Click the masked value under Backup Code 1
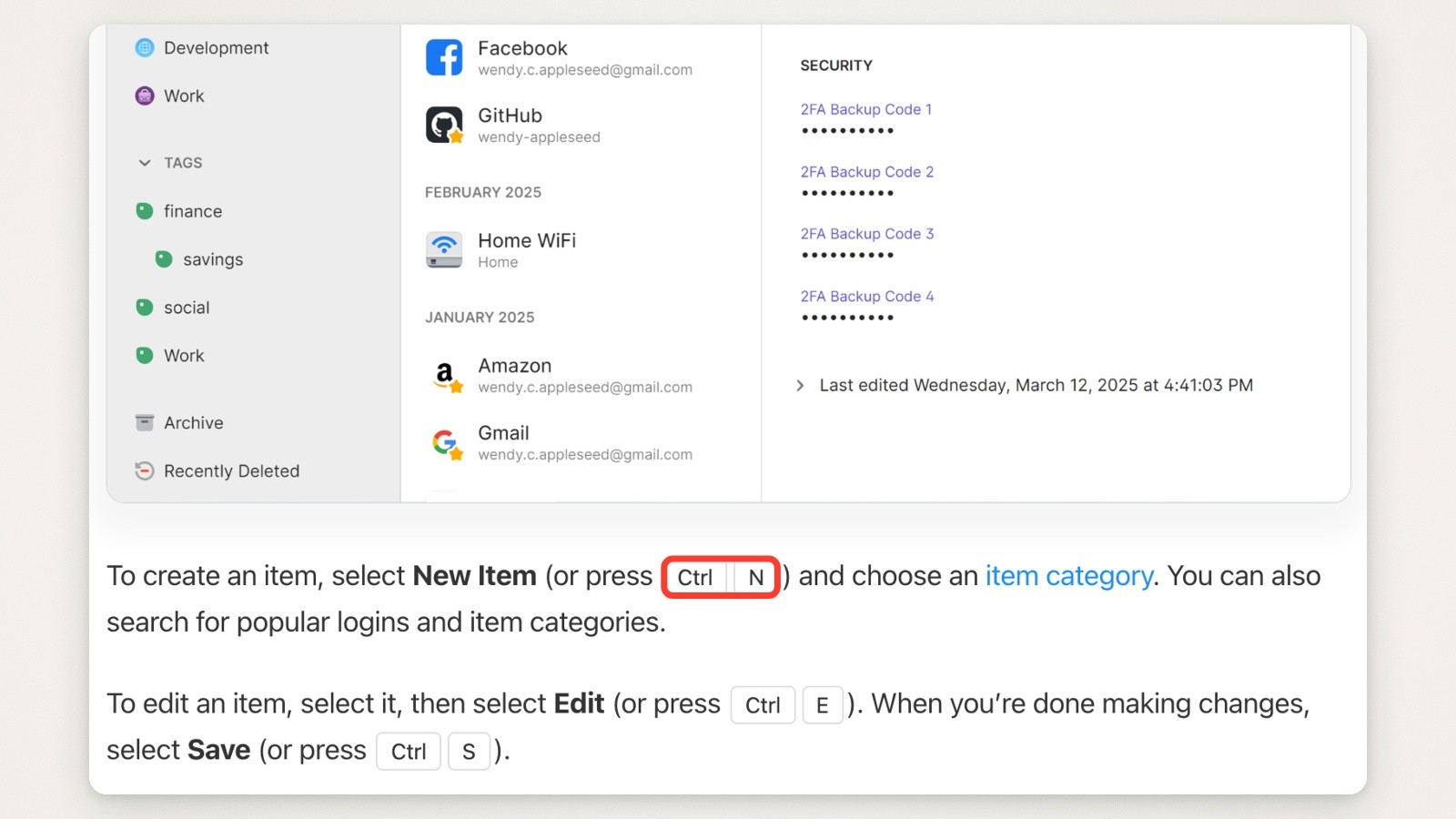The image size is (1456, 819). 847,131
